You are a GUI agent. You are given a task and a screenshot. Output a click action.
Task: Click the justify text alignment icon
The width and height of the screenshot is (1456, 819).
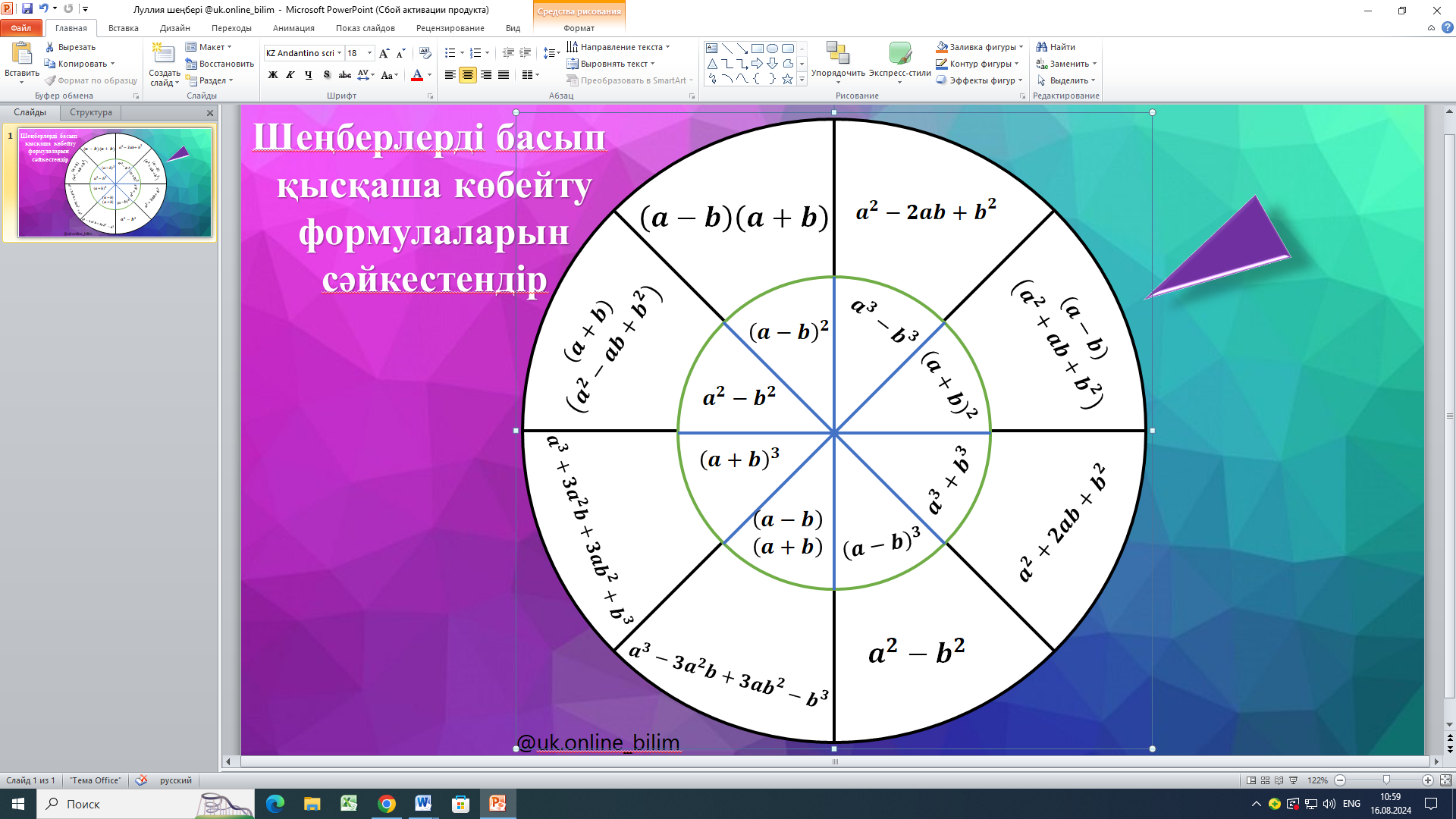tap(504, 75)
